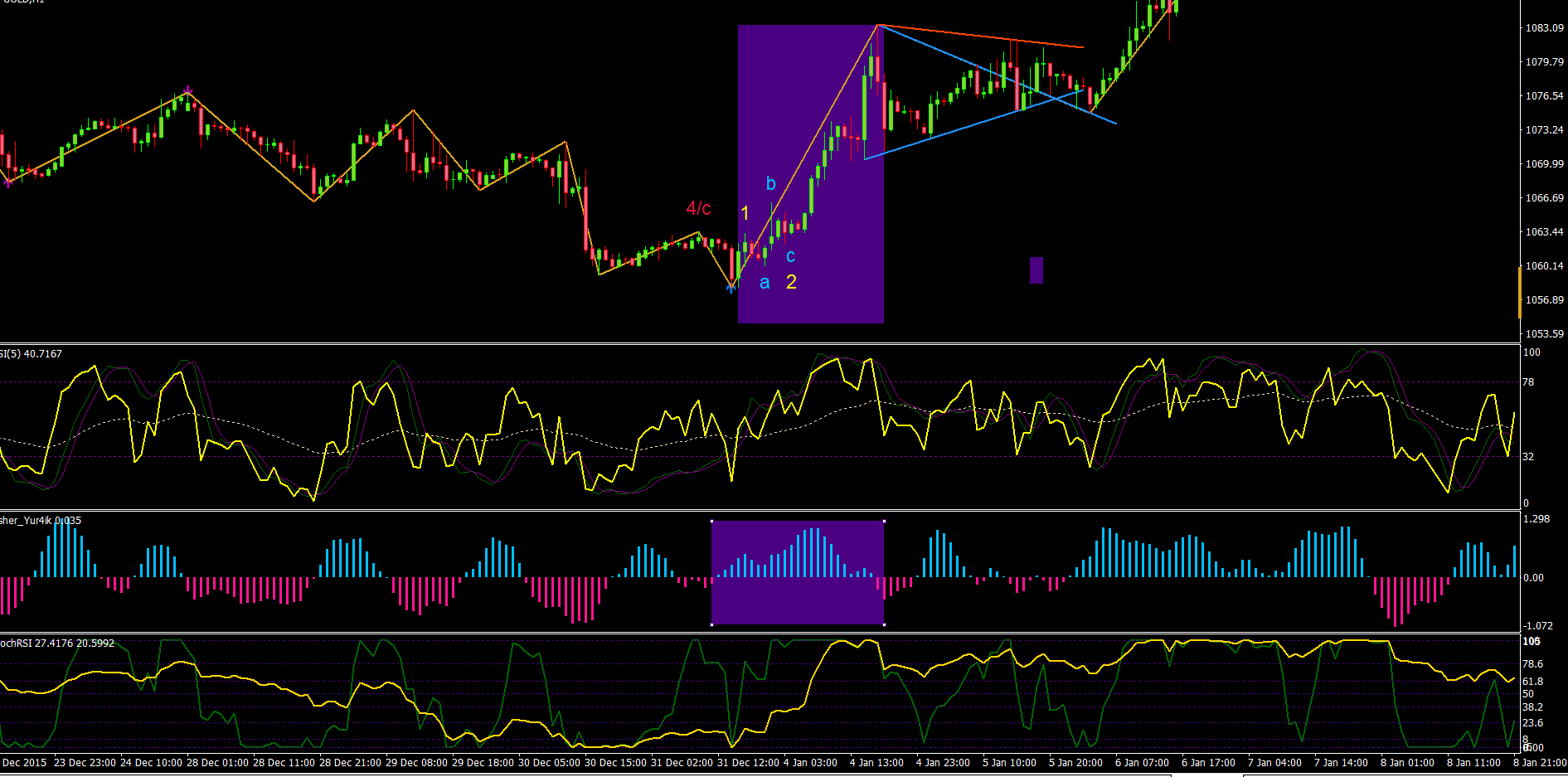Click the "28 Dec 01:00" time axis label
The width and height of the screenshot is (1568, 777).
(x=217, y=763)
